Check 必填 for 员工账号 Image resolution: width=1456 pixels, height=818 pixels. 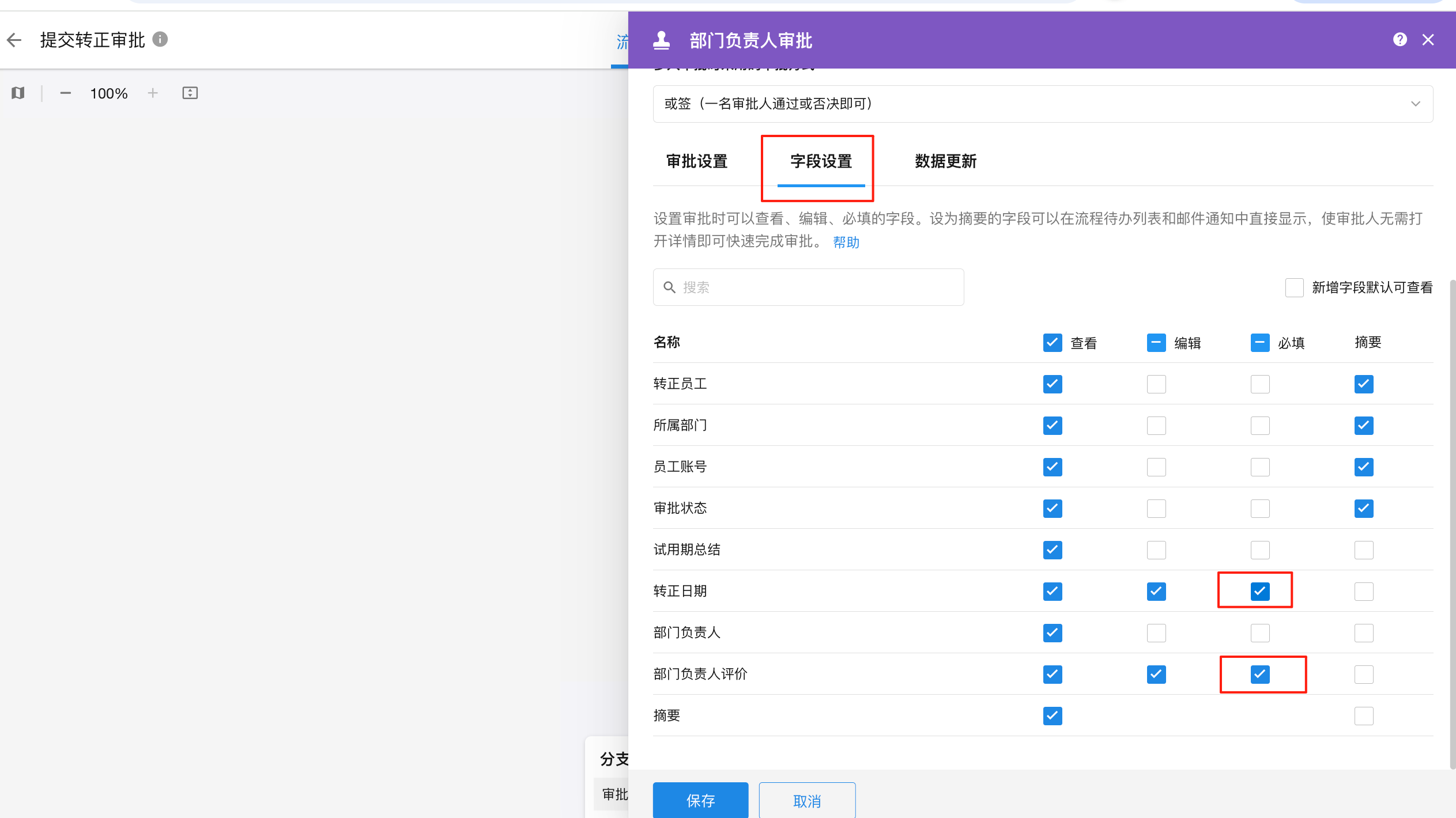coord(1260,467)
